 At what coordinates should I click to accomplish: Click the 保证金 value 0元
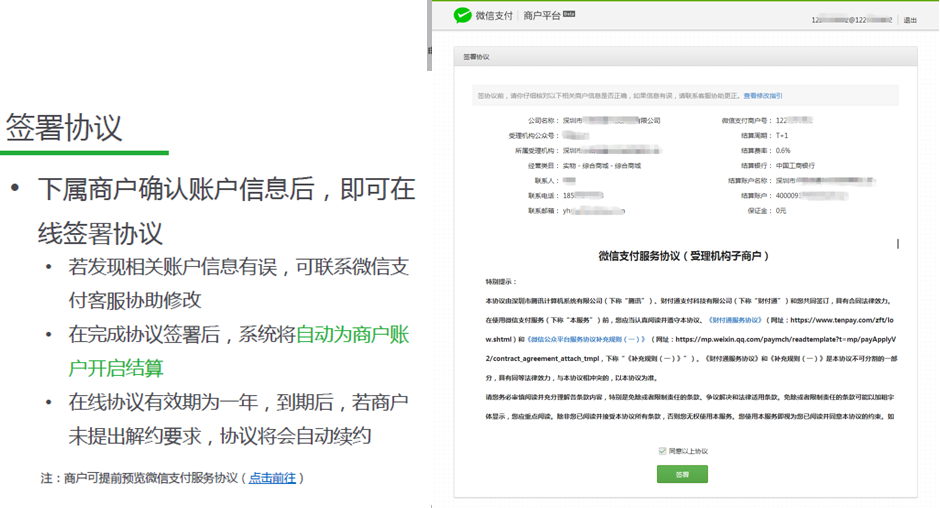[781, 211]
